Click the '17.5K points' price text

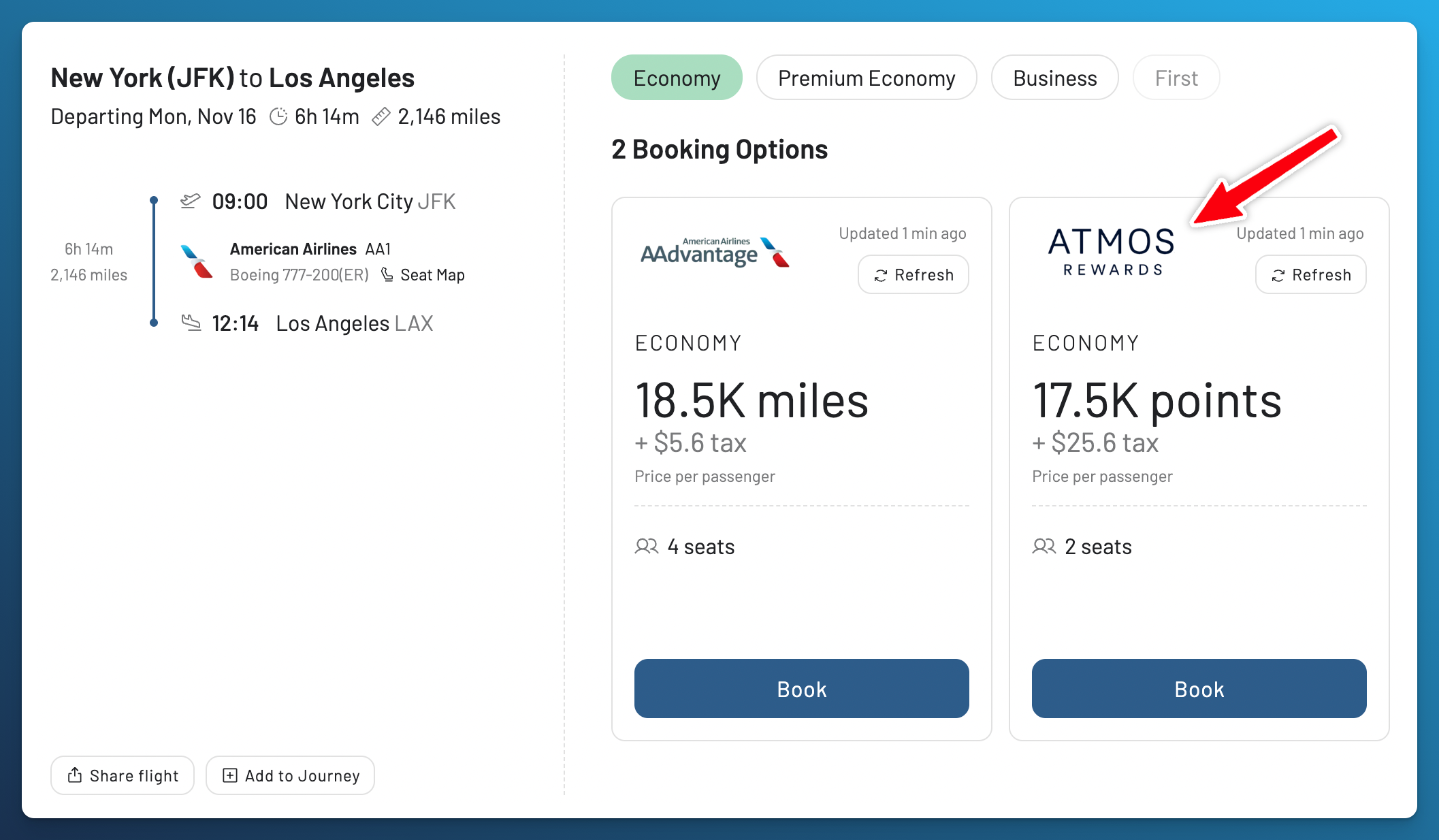(1157, 400)
